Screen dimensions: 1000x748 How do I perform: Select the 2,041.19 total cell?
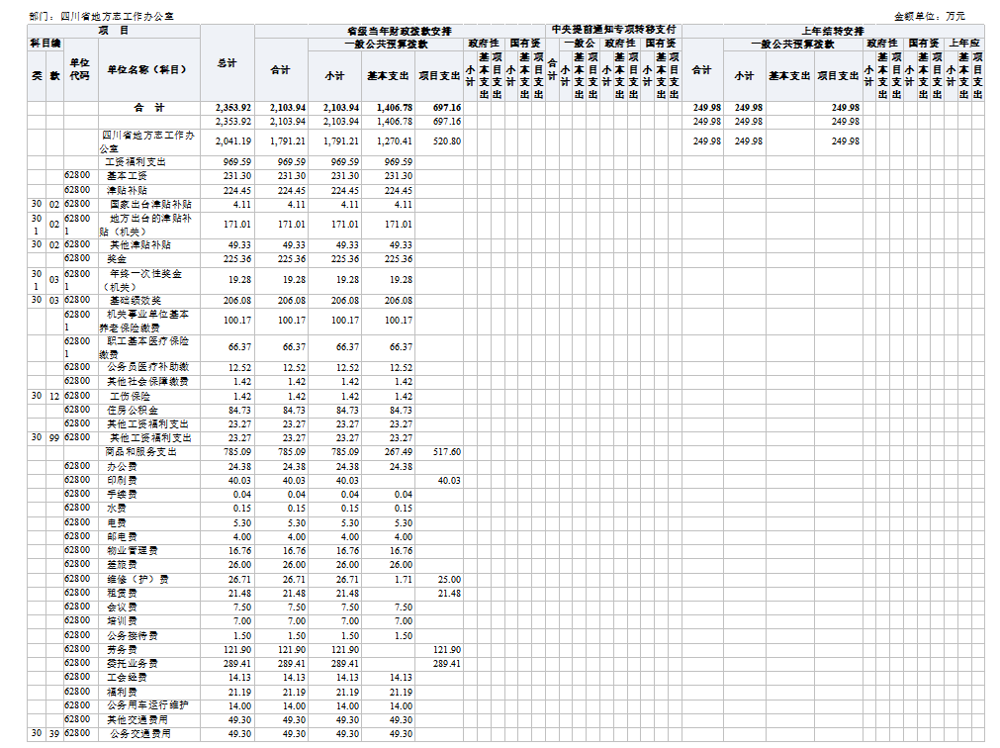coord(227,141)
